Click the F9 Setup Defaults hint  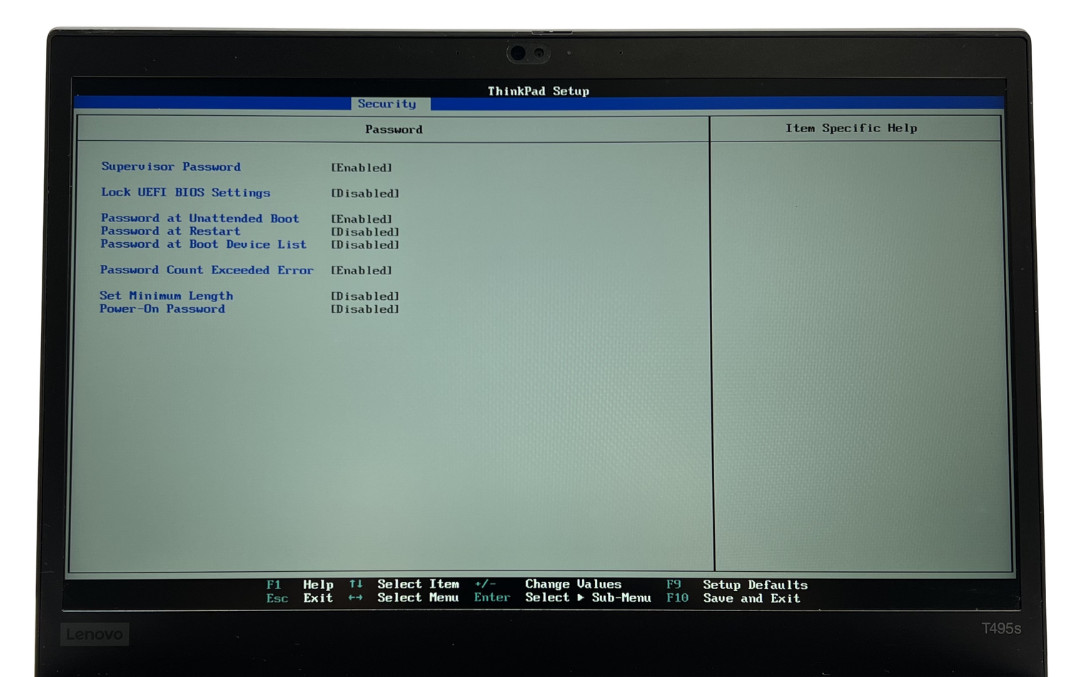click(736, 585)
